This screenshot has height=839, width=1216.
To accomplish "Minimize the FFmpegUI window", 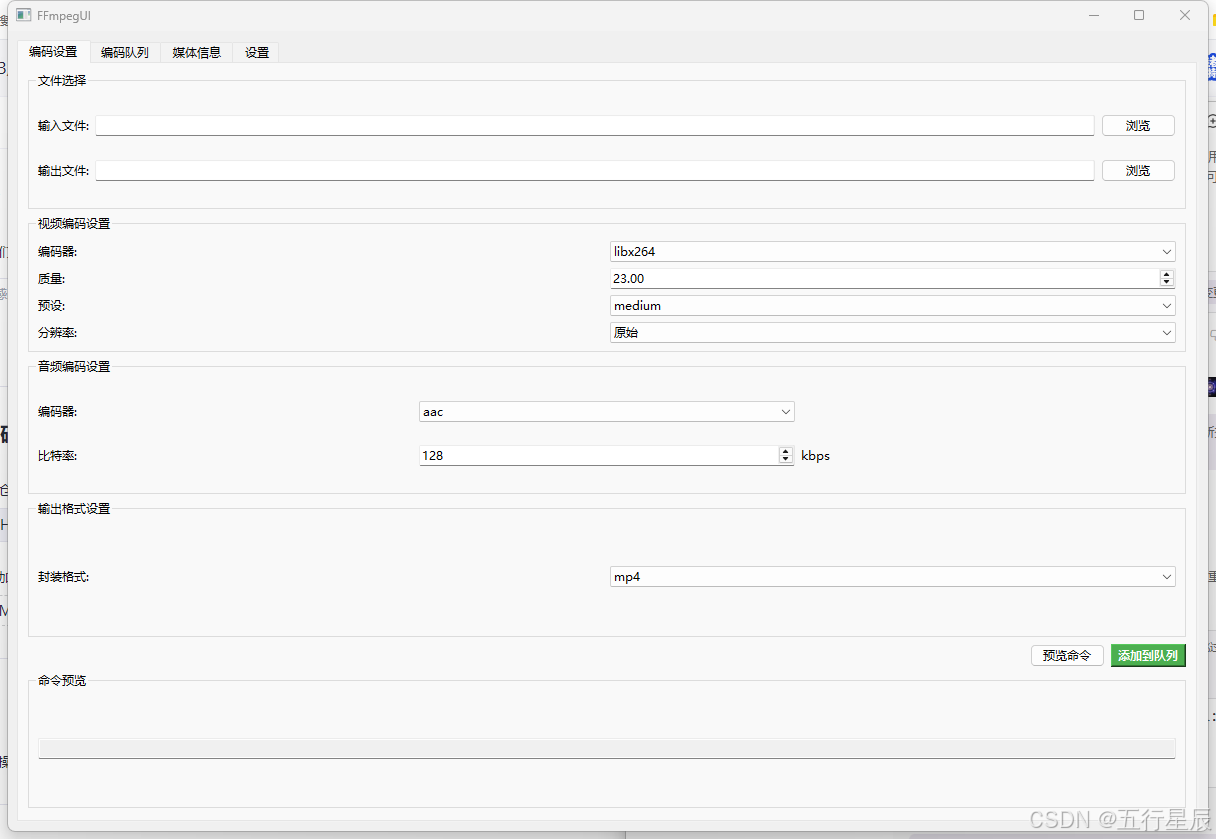I will click(x=1093, y=16).
